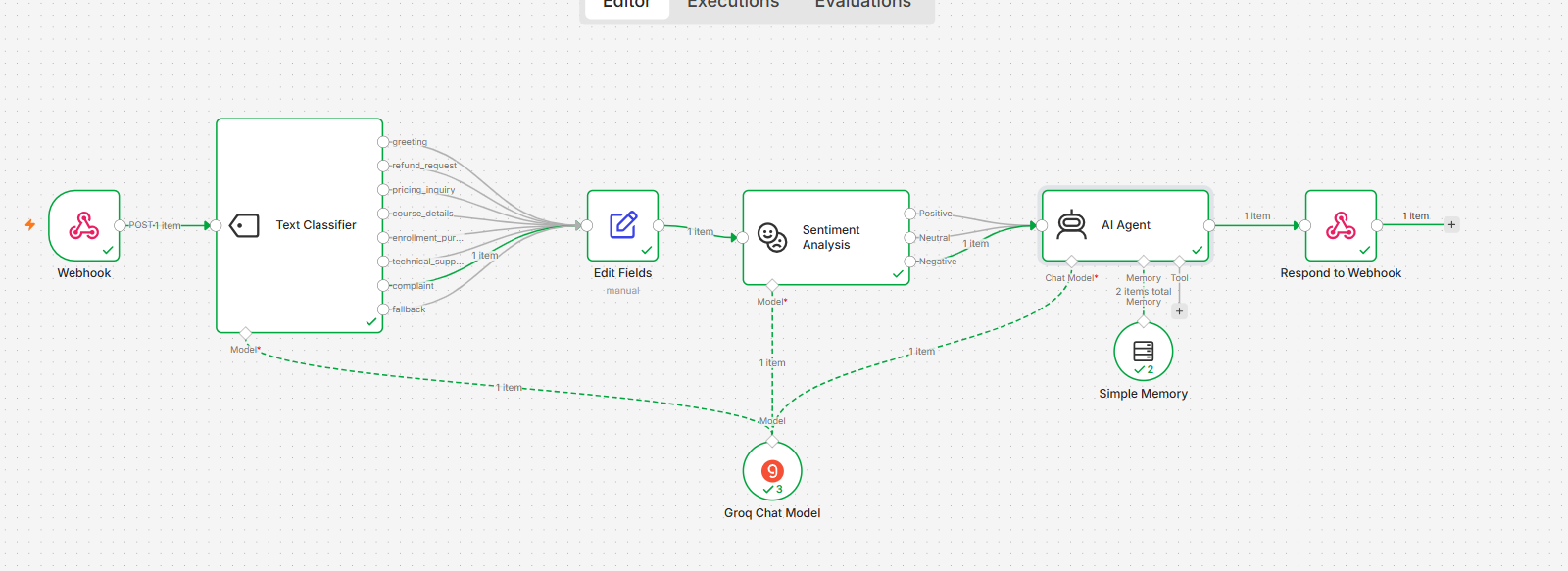Open the Respond to Webhook node
The image size is (1568, 571).
1341,225
